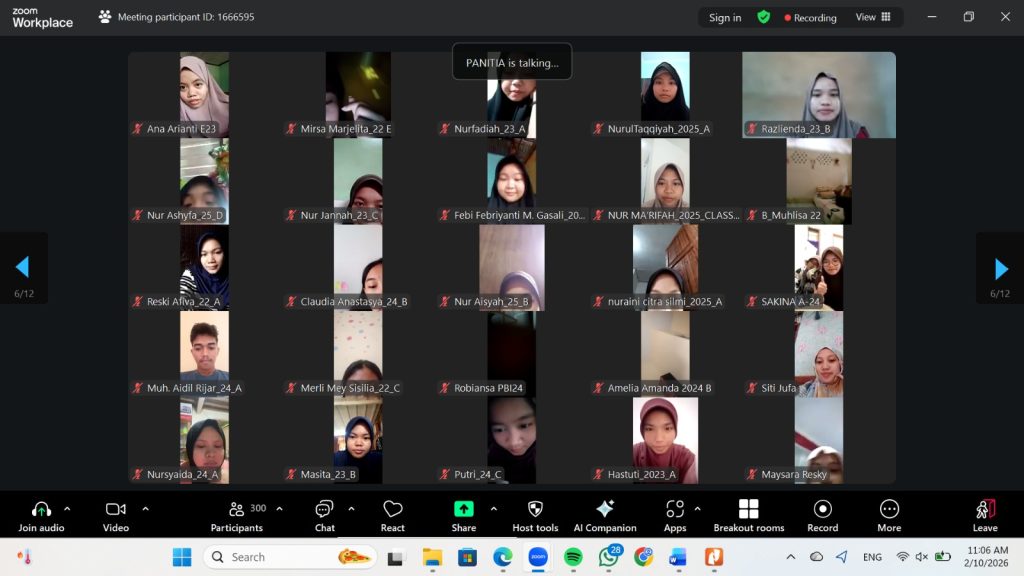1024x576 pixels.
Task: Open the Apps panel
Action: 675,515
